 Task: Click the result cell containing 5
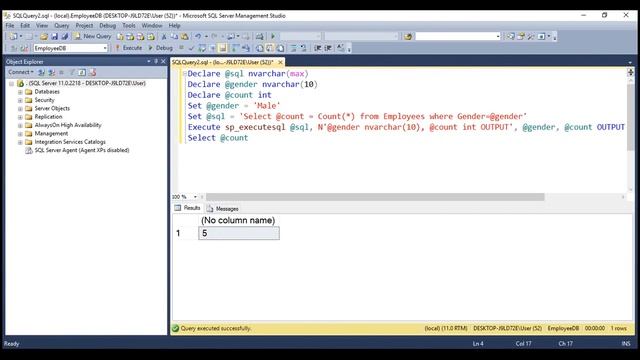pos(239,233)
